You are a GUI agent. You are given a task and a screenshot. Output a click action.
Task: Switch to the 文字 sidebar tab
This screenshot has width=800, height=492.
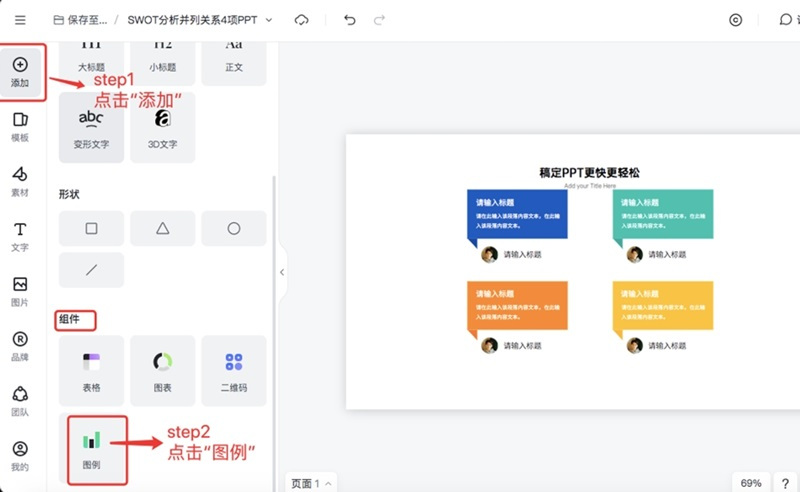(x=20, y=237)
